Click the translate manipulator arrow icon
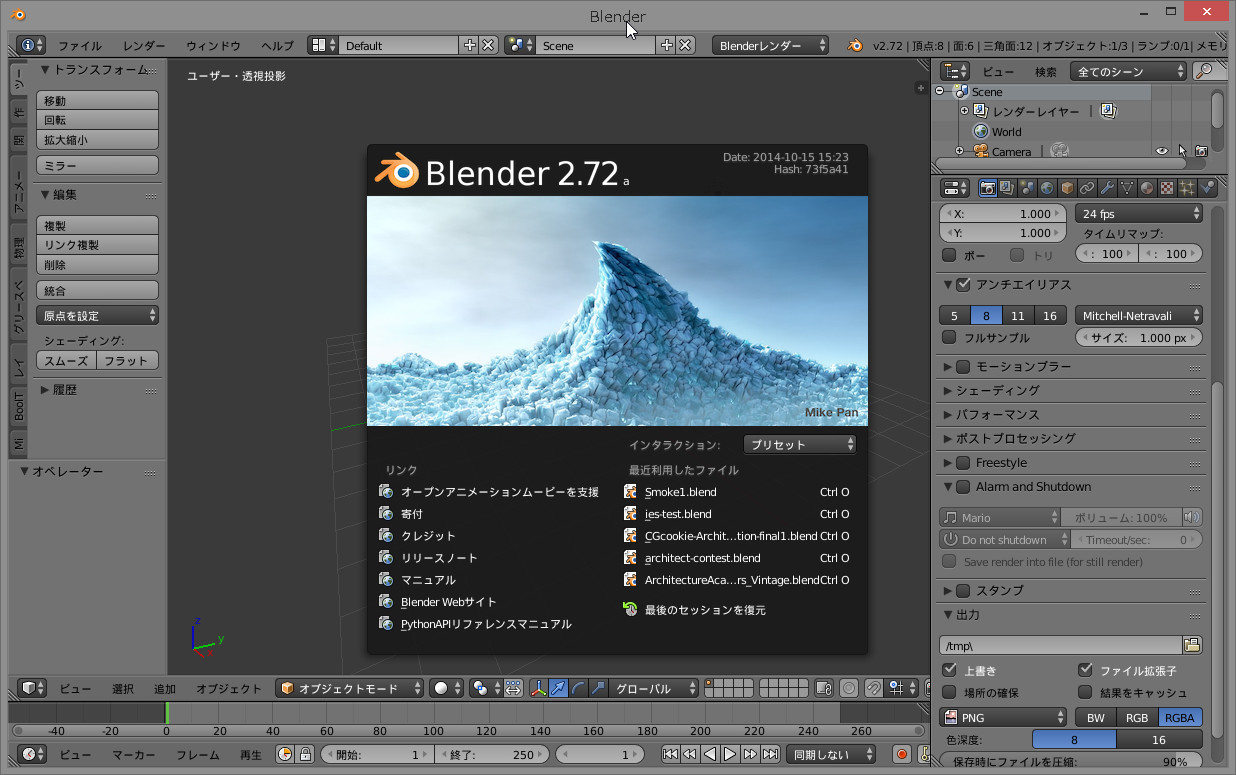This screenshot has height=775, width=1236. [x=559, y=688]
